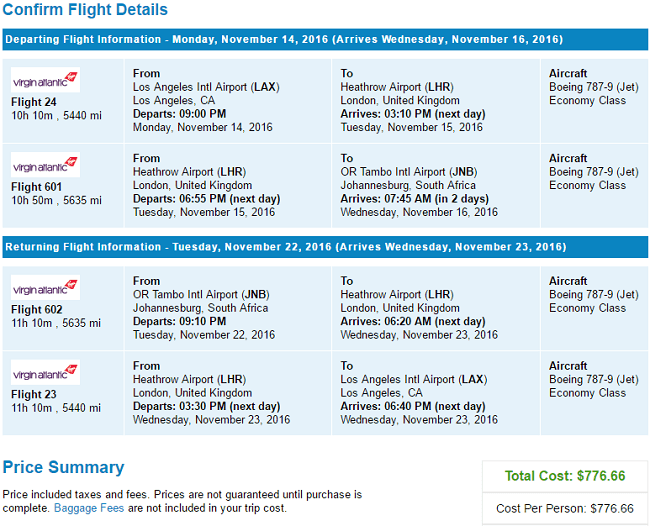Click the Virgin Atlantic logo for Flight 24

(x=45, y=80)
